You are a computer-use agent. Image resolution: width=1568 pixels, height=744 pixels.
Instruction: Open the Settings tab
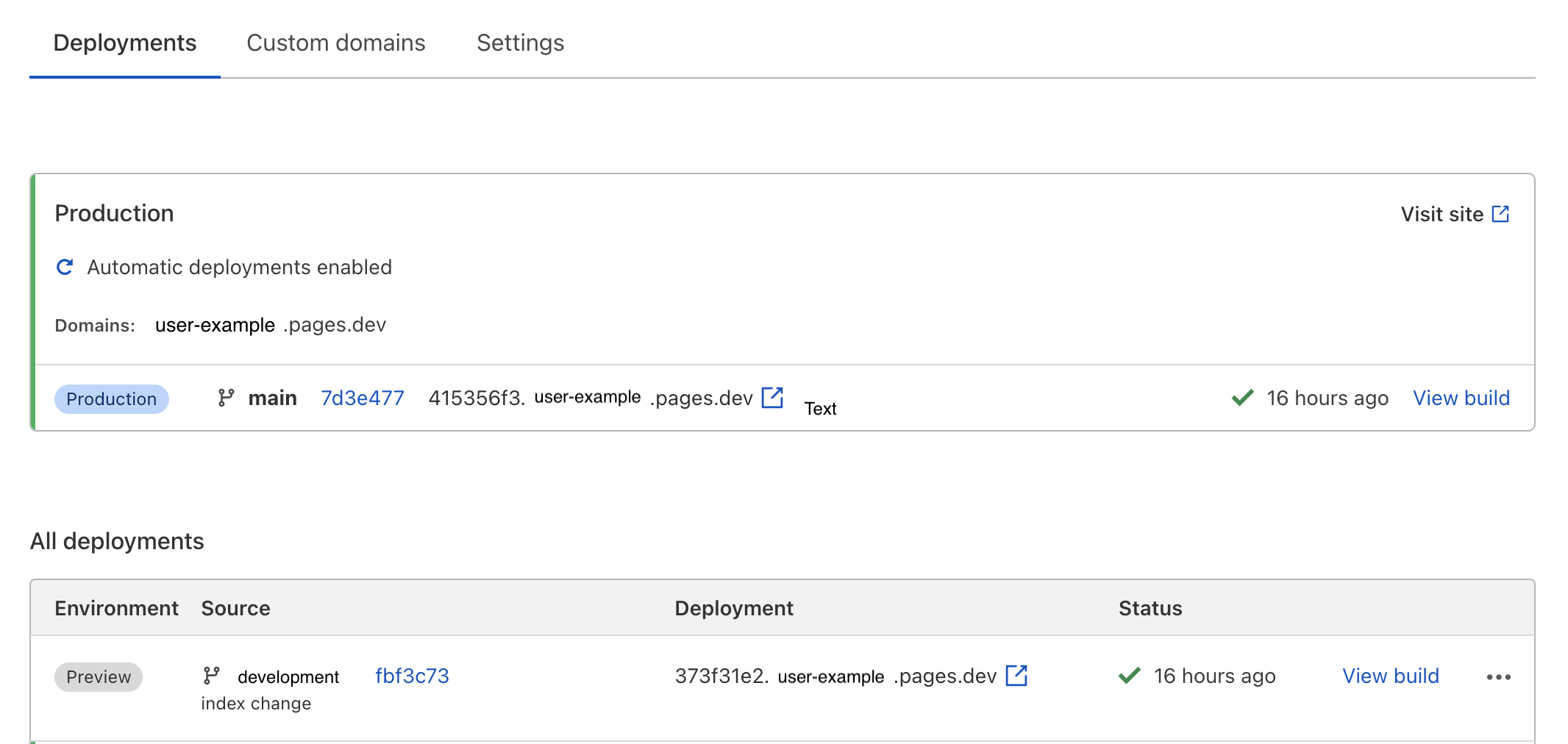pos(520,43)
